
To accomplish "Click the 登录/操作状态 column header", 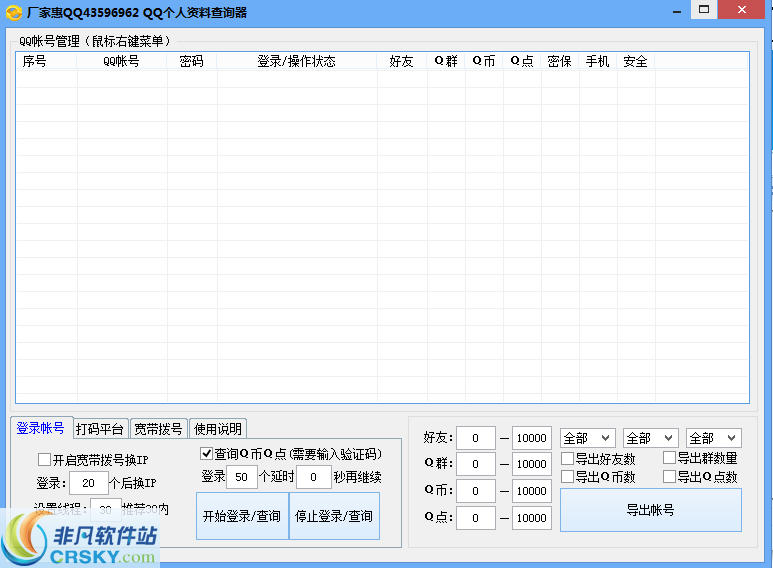I will (x=297, y=61).
